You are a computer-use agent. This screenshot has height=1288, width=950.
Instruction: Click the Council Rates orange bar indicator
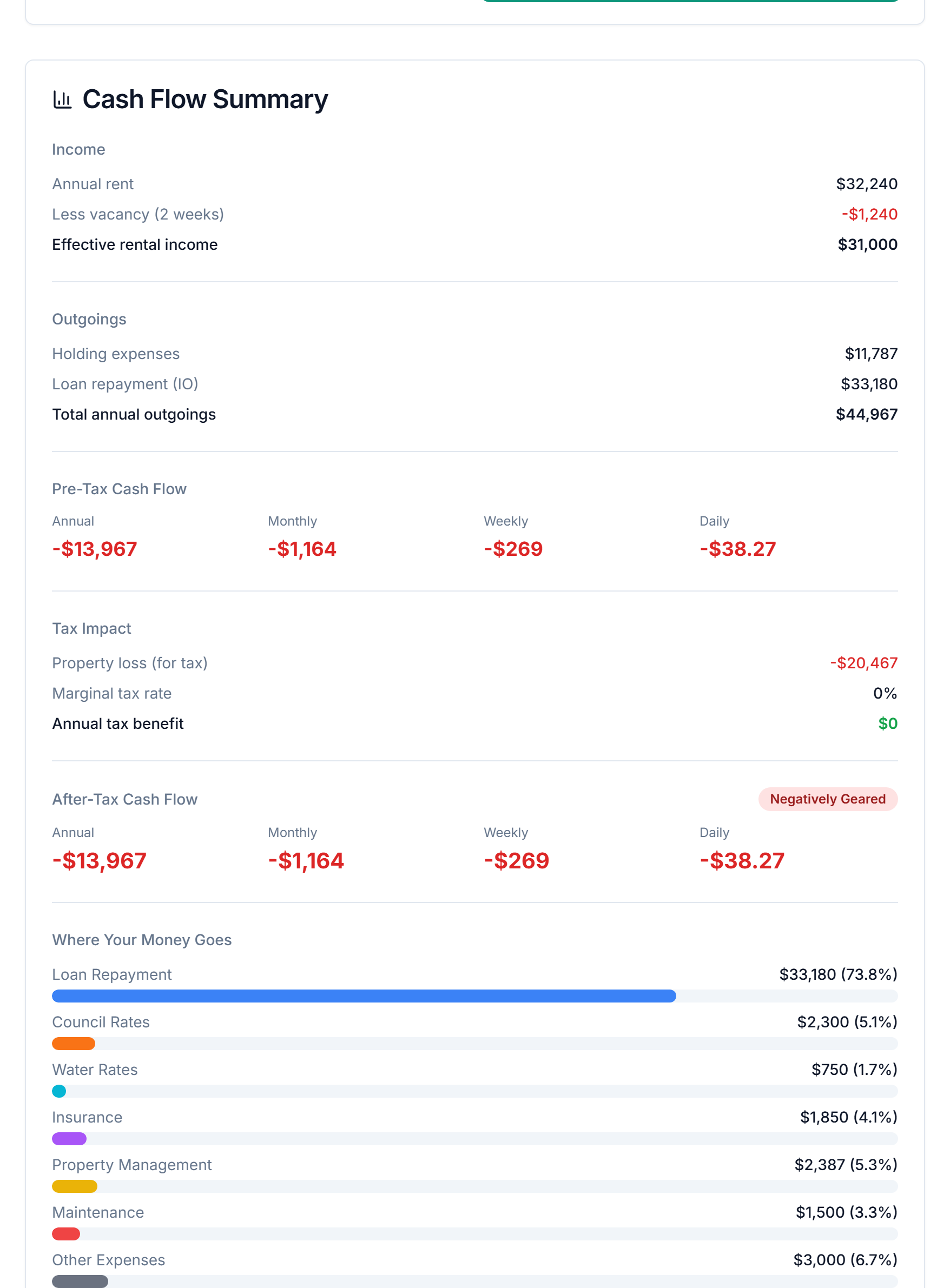[x=74, y=1043]
